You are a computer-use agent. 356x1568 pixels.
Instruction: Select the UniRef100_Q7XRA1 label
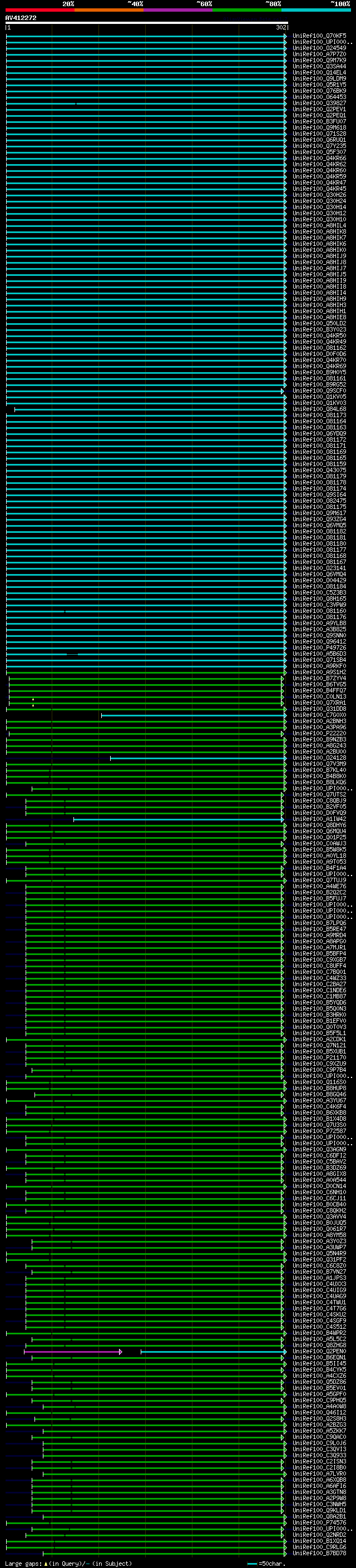pyautogui.click(x=319, y=703)
